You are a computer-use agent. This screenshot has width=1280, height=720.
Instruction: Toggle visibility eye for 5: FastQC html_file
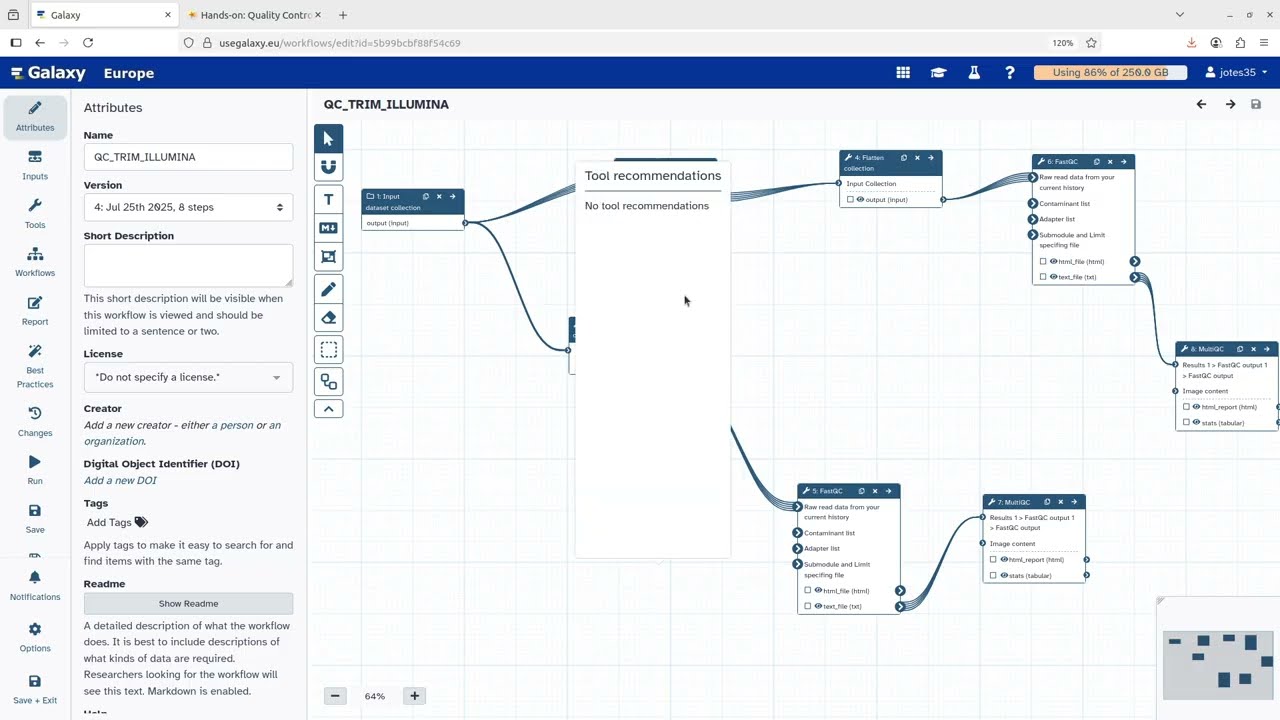[818, 590]
